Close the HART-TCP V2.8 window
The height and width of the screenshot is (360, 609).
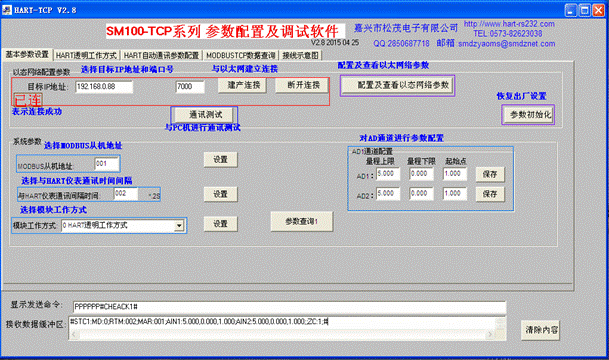(x=598, y=10)
